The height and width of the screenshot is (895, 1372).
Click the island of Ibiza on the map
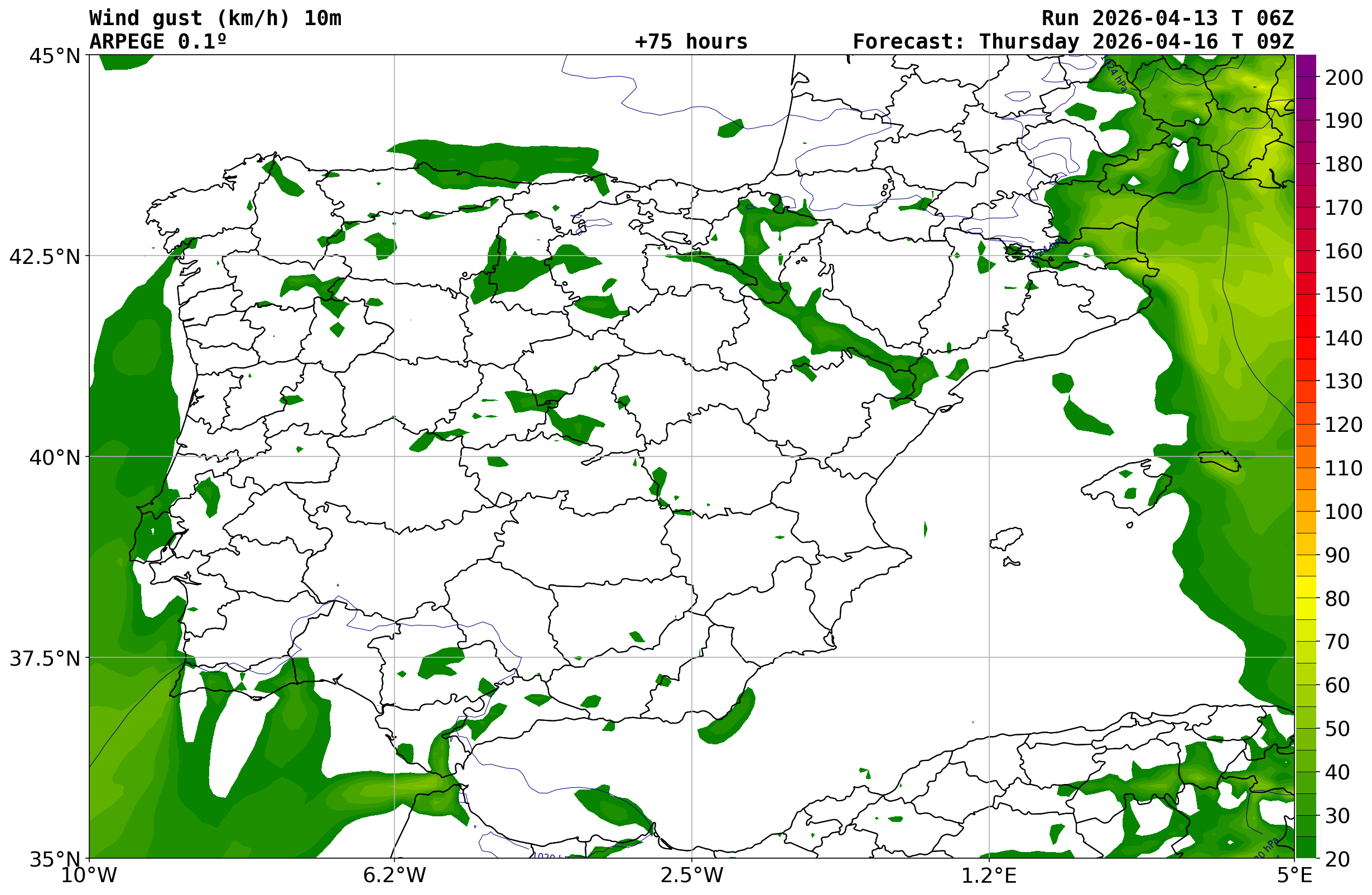click(x=1006, y=539)
